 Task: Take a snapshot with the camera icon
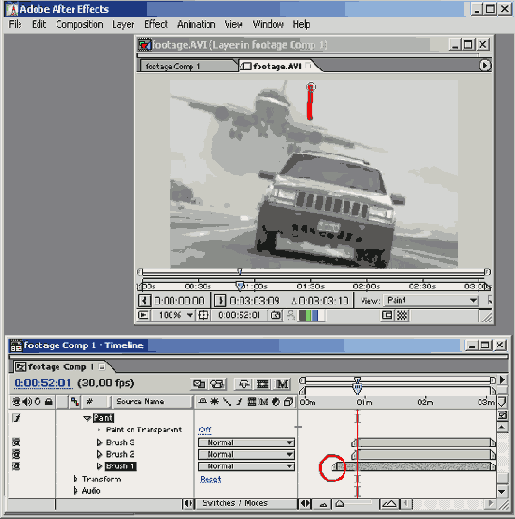[x=276, y=315]
